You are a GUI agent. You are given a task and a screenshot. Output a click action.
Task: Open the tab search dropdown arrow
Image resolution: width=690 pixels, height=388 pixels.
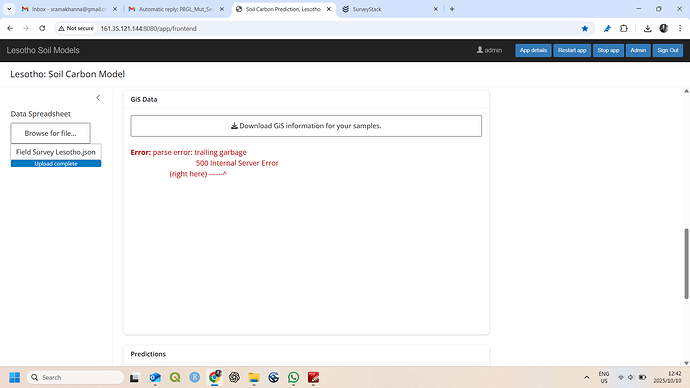coord(9,9)
